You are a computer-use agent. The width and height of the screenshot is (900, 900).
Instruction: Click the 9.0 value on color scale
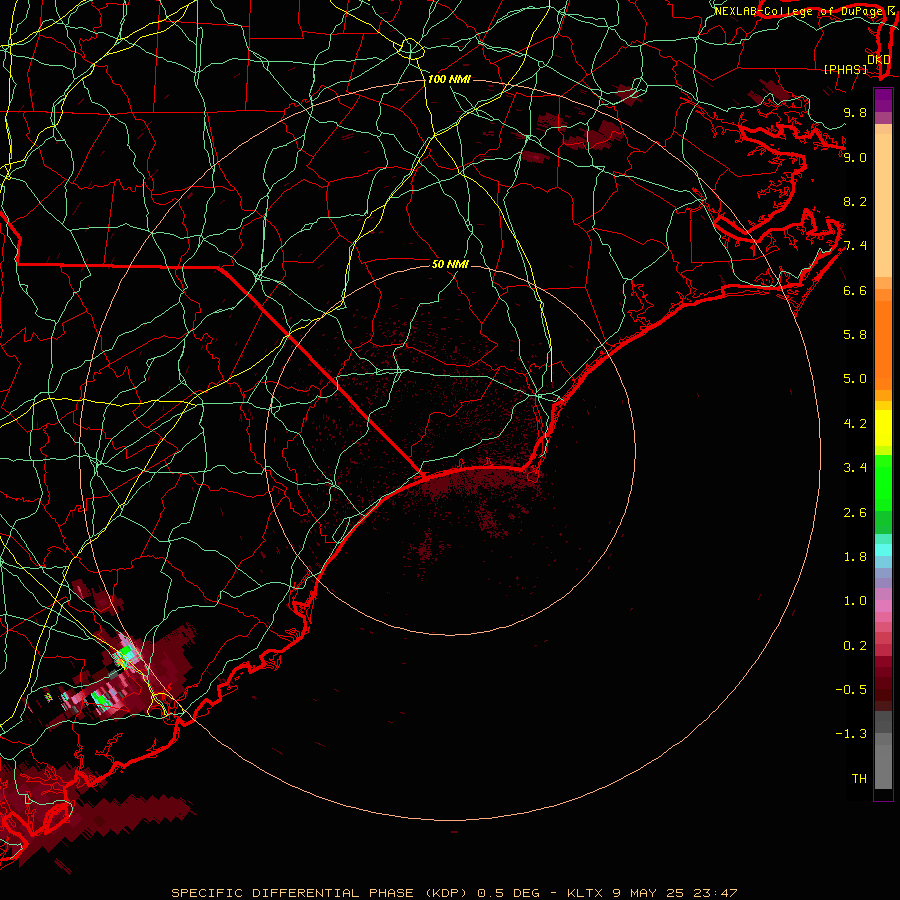click(855, 157)
